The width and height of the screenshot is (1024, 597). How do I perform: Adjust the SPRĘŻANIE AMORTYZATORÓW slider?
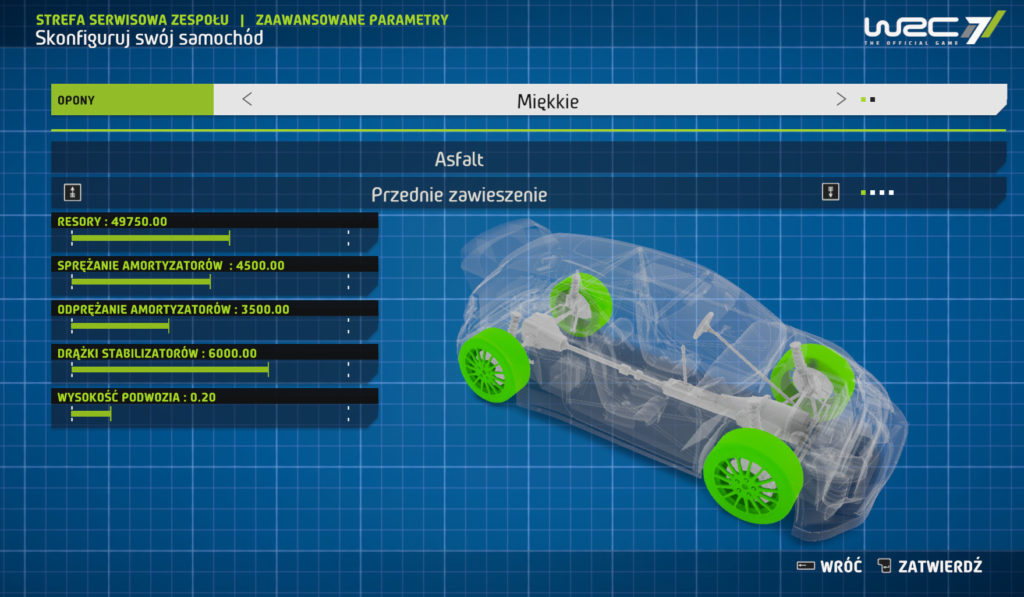210,282
